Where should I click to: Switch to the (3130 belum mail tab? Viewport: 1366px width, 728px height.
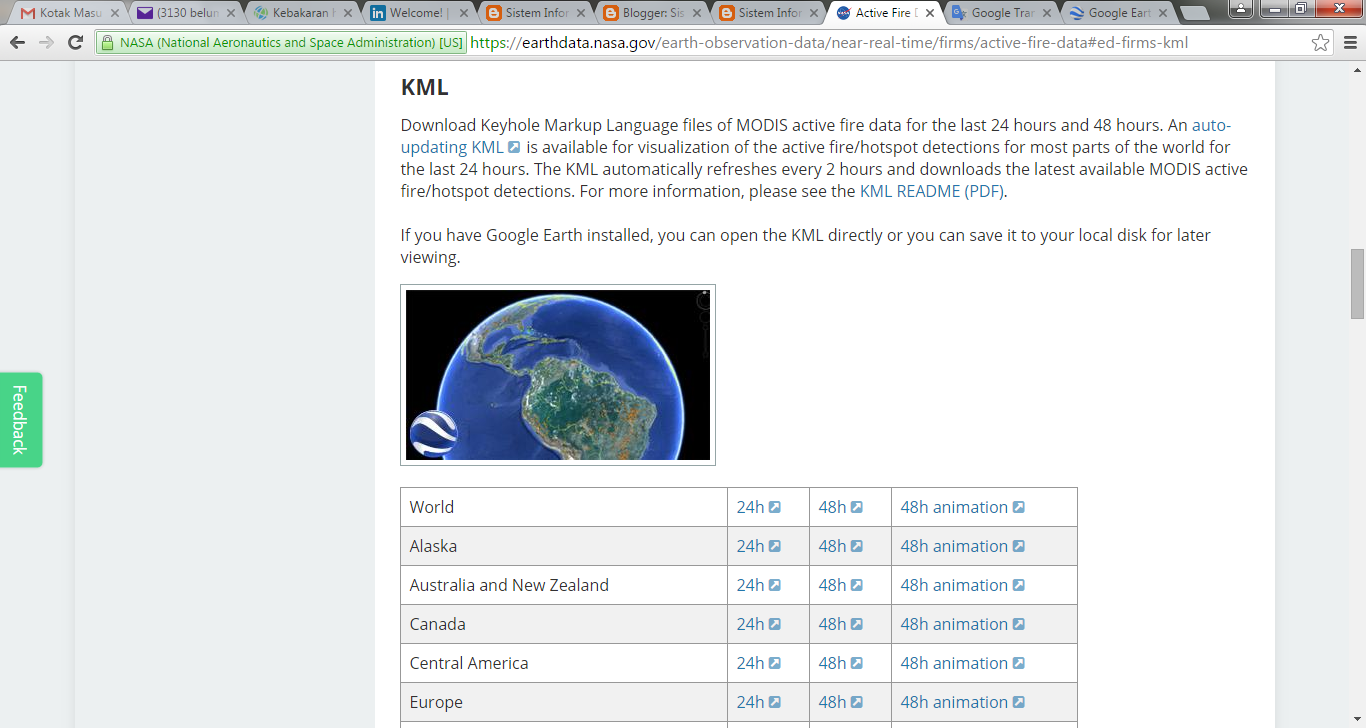(185, 14)
